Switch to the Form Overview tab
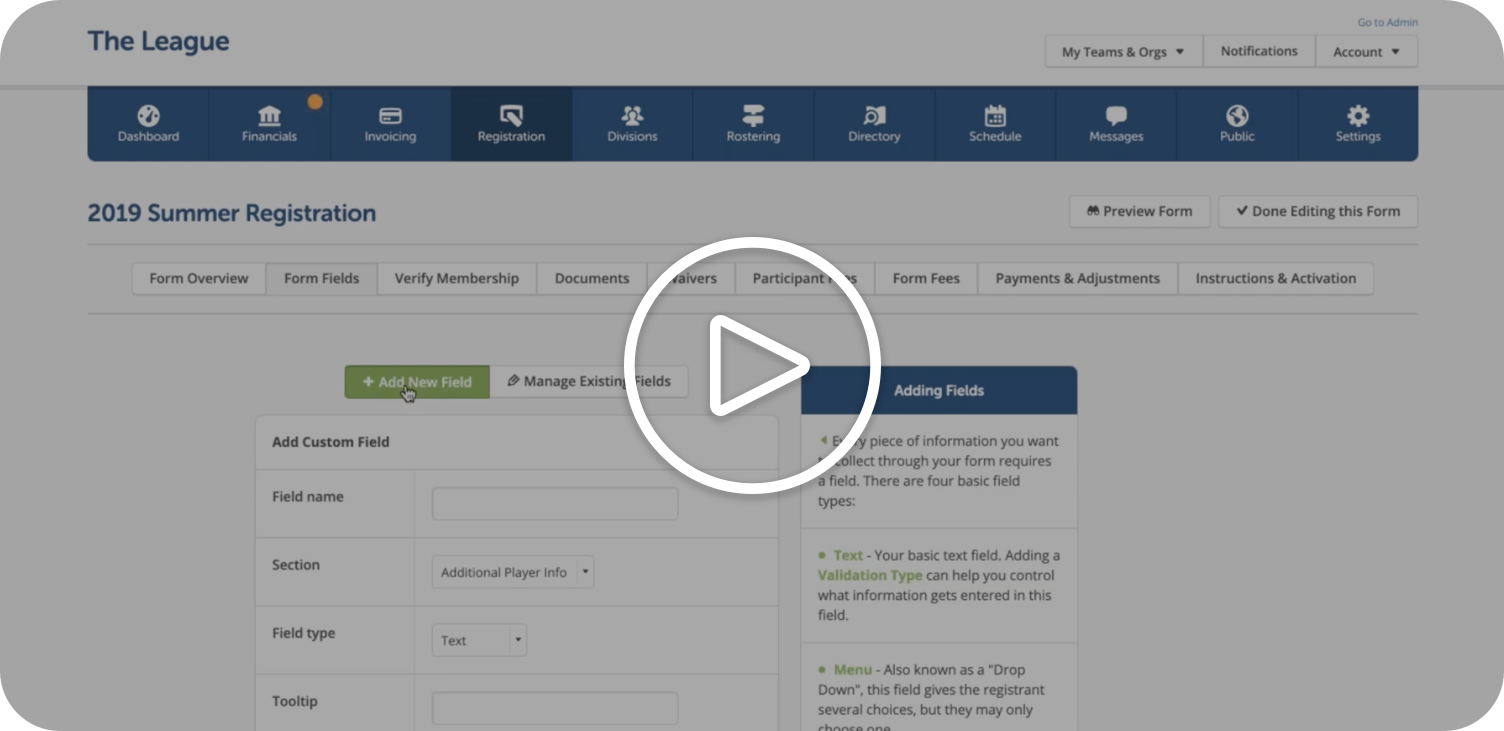The width and height of the screenshot is (1504, 731). (199, 279)
